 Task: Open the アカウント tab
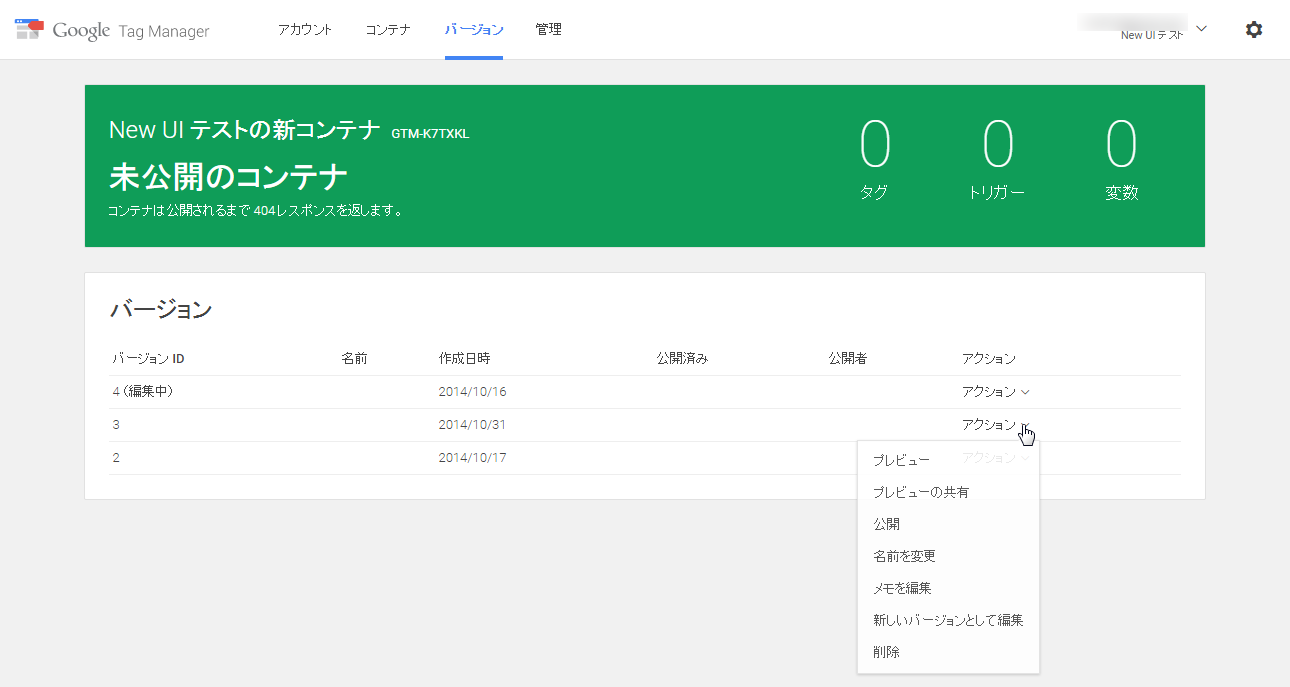click(x=305, y=30)
